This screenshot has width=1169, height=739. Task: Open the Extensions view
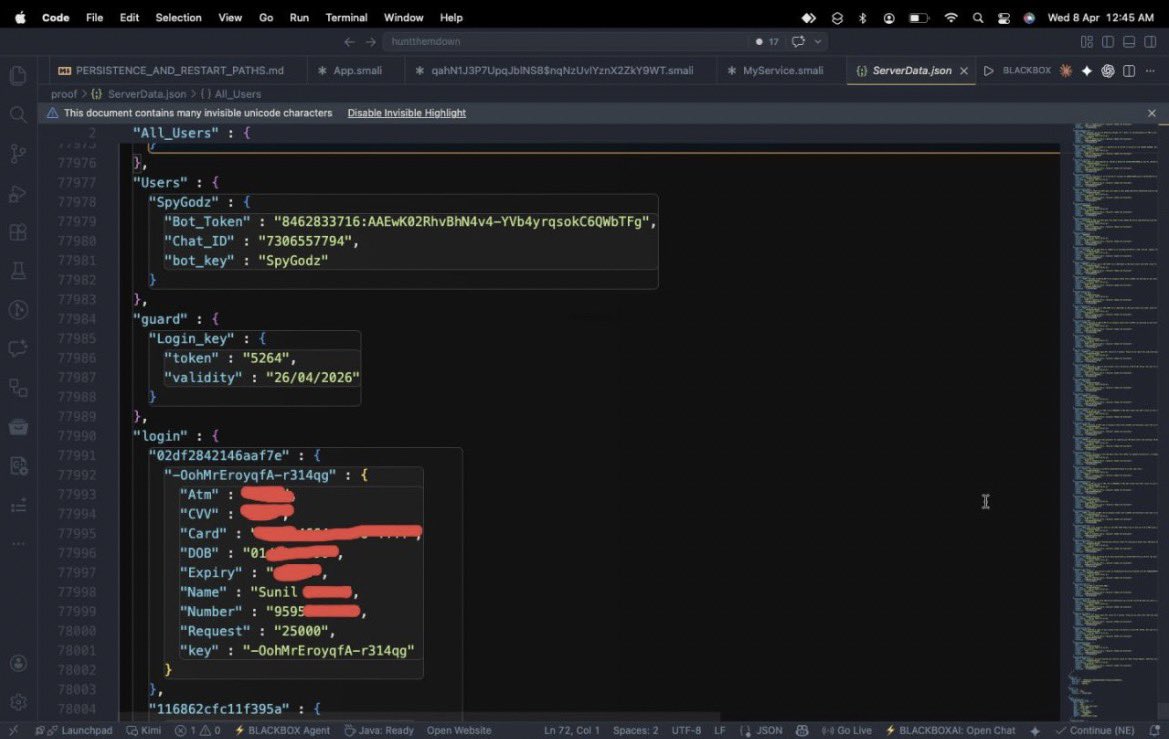[x=18, y=232]
